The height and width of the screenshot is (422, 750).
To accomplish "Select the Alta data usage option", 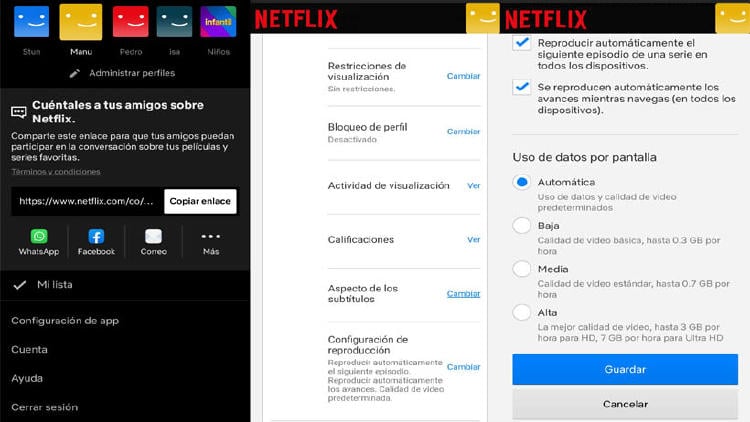I will pyautogui.click(x=521, y=312).
